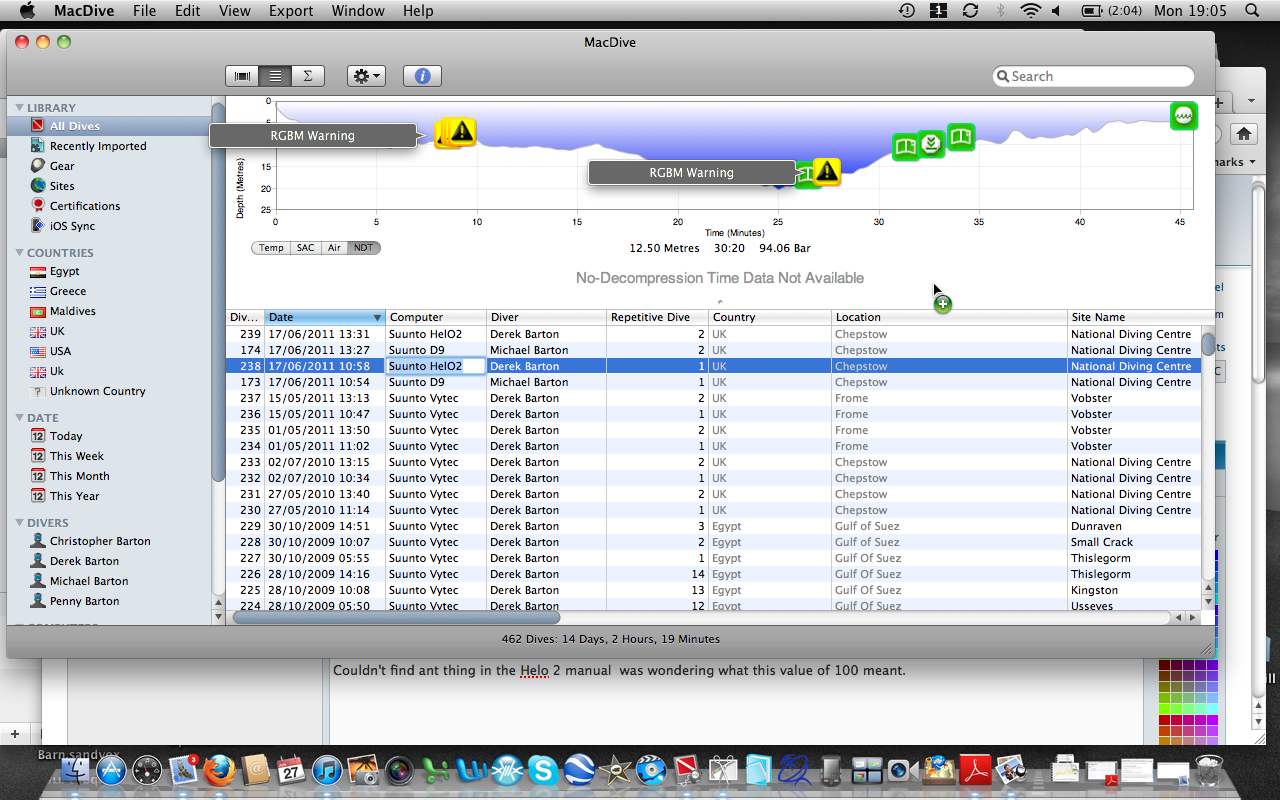
Task: Open the statistics (sigma) view
Action: click(x=308, y=76)
